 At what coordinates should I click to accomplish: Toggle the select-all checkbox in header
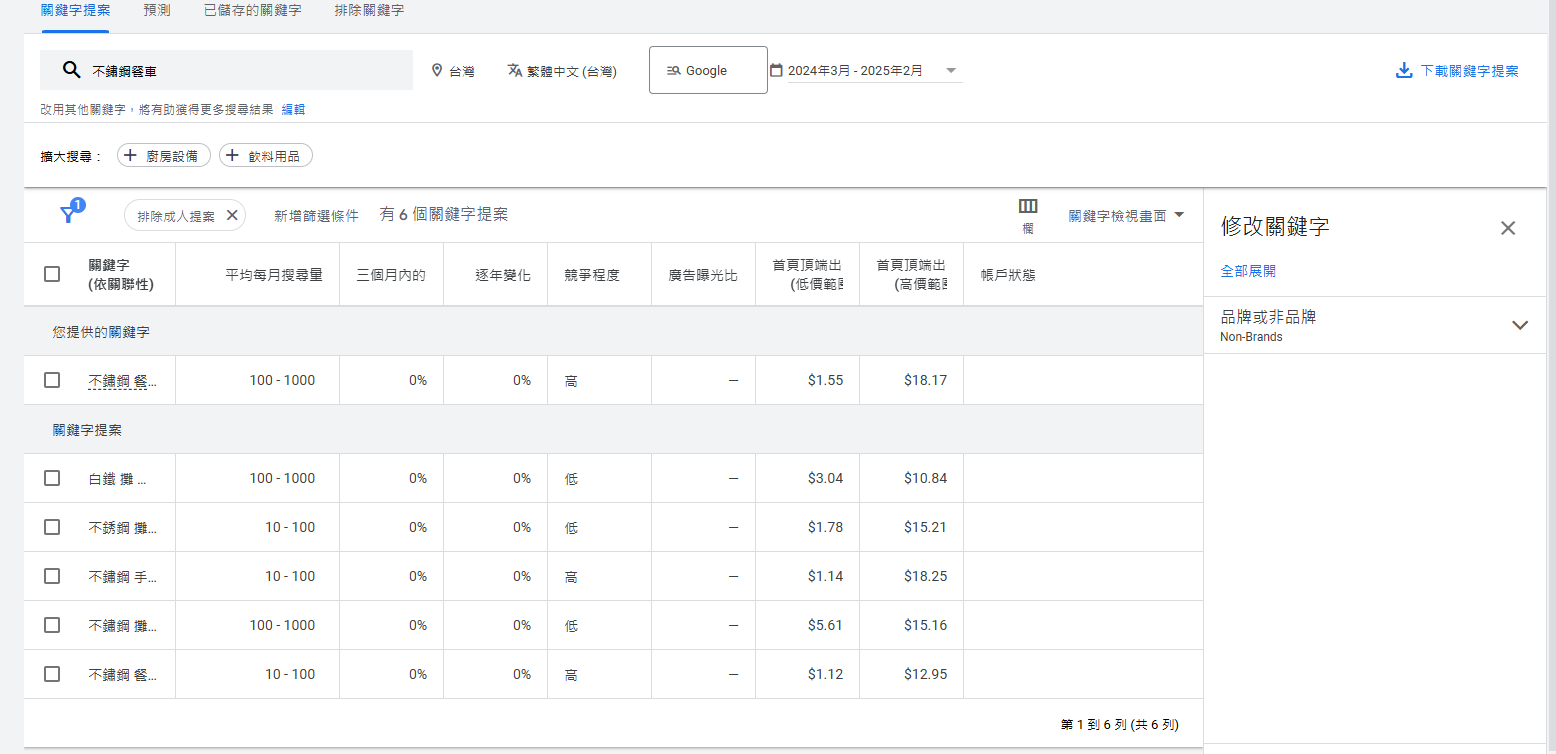[52, 274]
